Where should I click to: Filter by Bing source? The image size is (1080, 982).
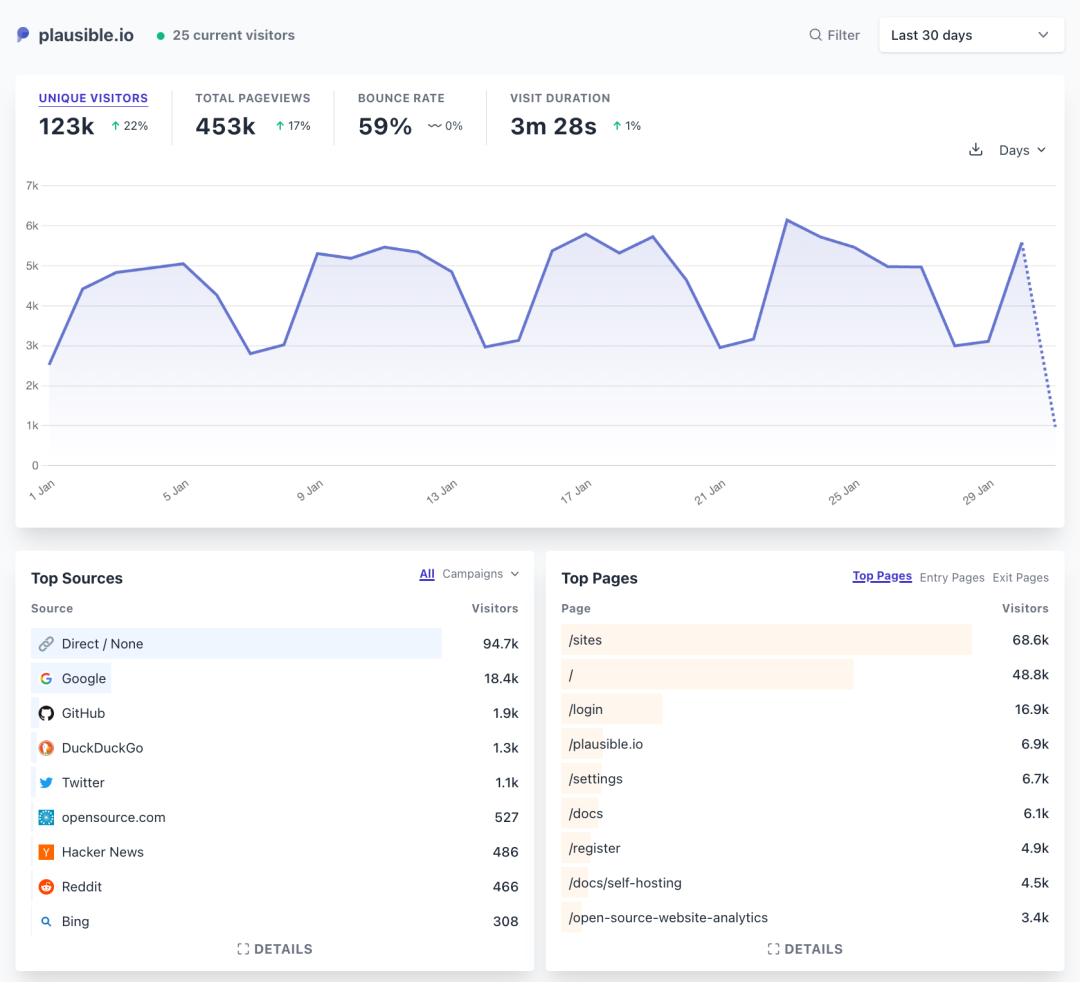(x=75, y=921)
